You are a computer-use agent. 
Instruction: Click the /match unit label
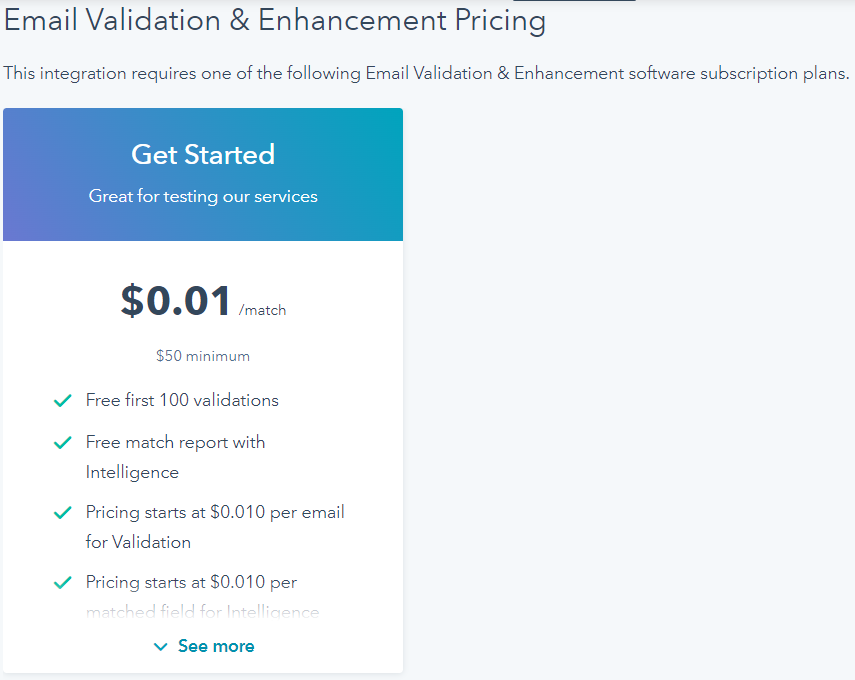263,310
